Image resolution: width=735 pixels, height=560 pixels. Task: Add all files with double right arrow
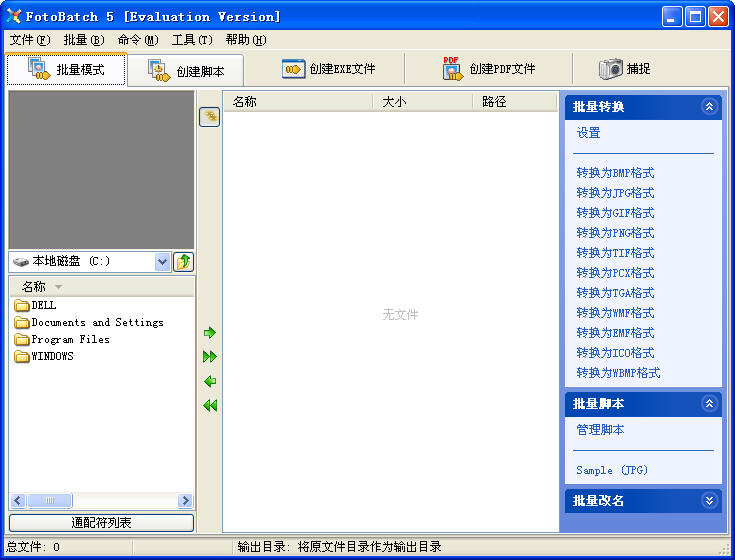point(210,357)
